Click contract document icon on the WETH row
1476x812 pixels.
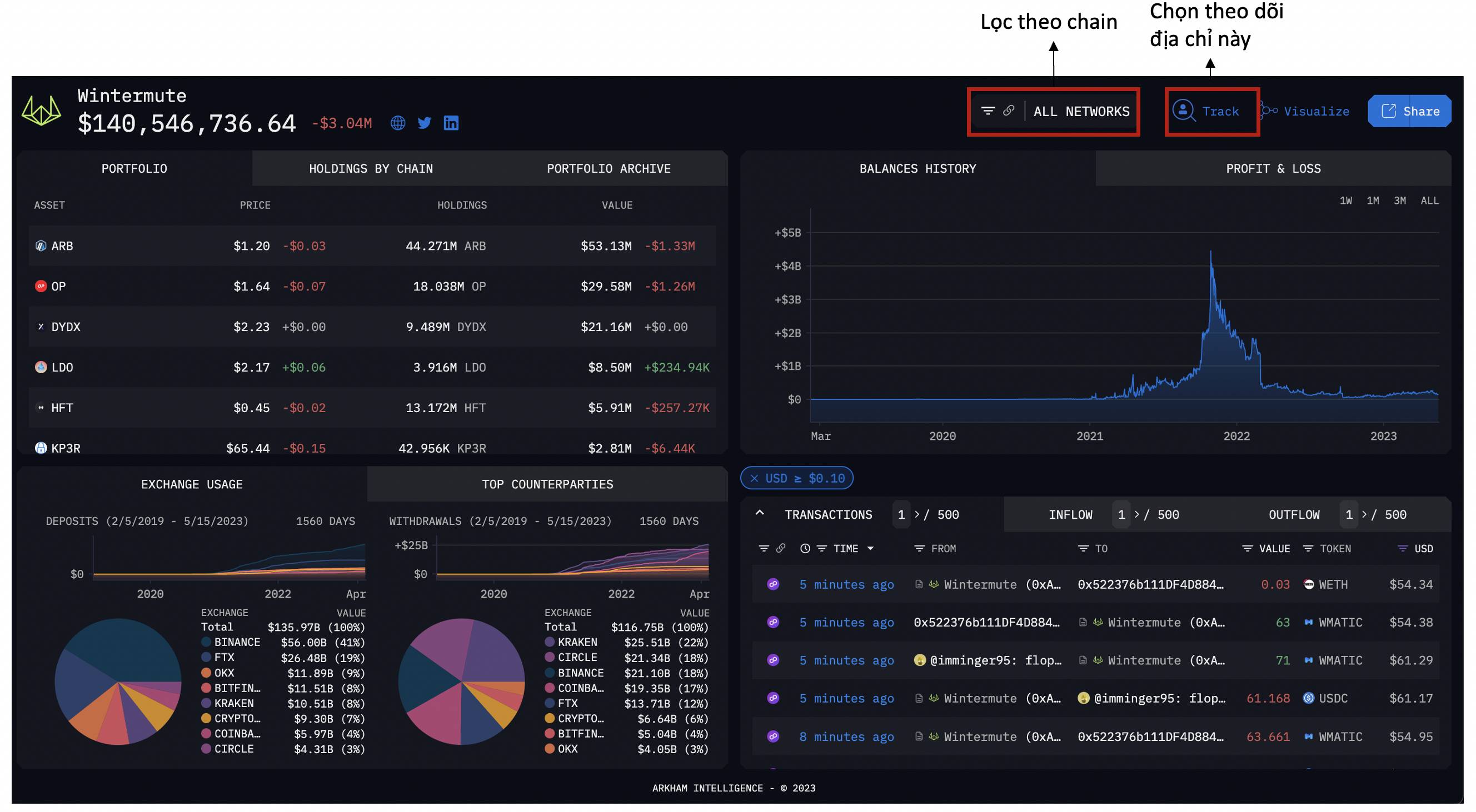tap(919, 585)
